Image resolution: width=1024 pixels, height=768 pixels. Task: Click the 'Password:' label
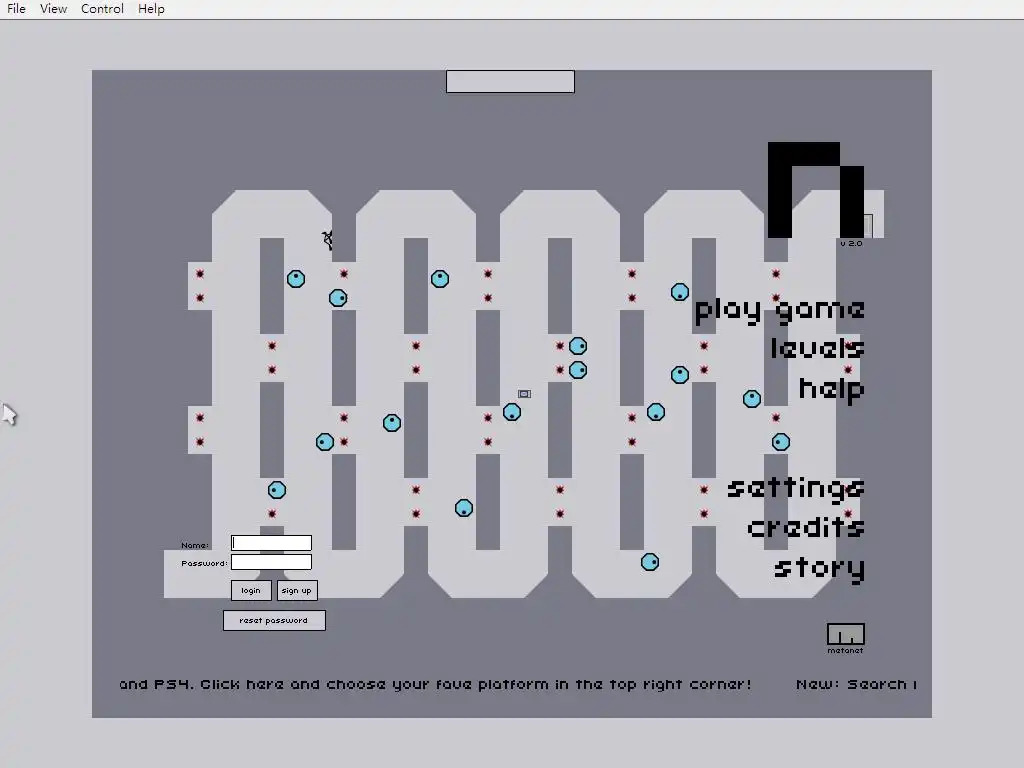click(204, 563)
